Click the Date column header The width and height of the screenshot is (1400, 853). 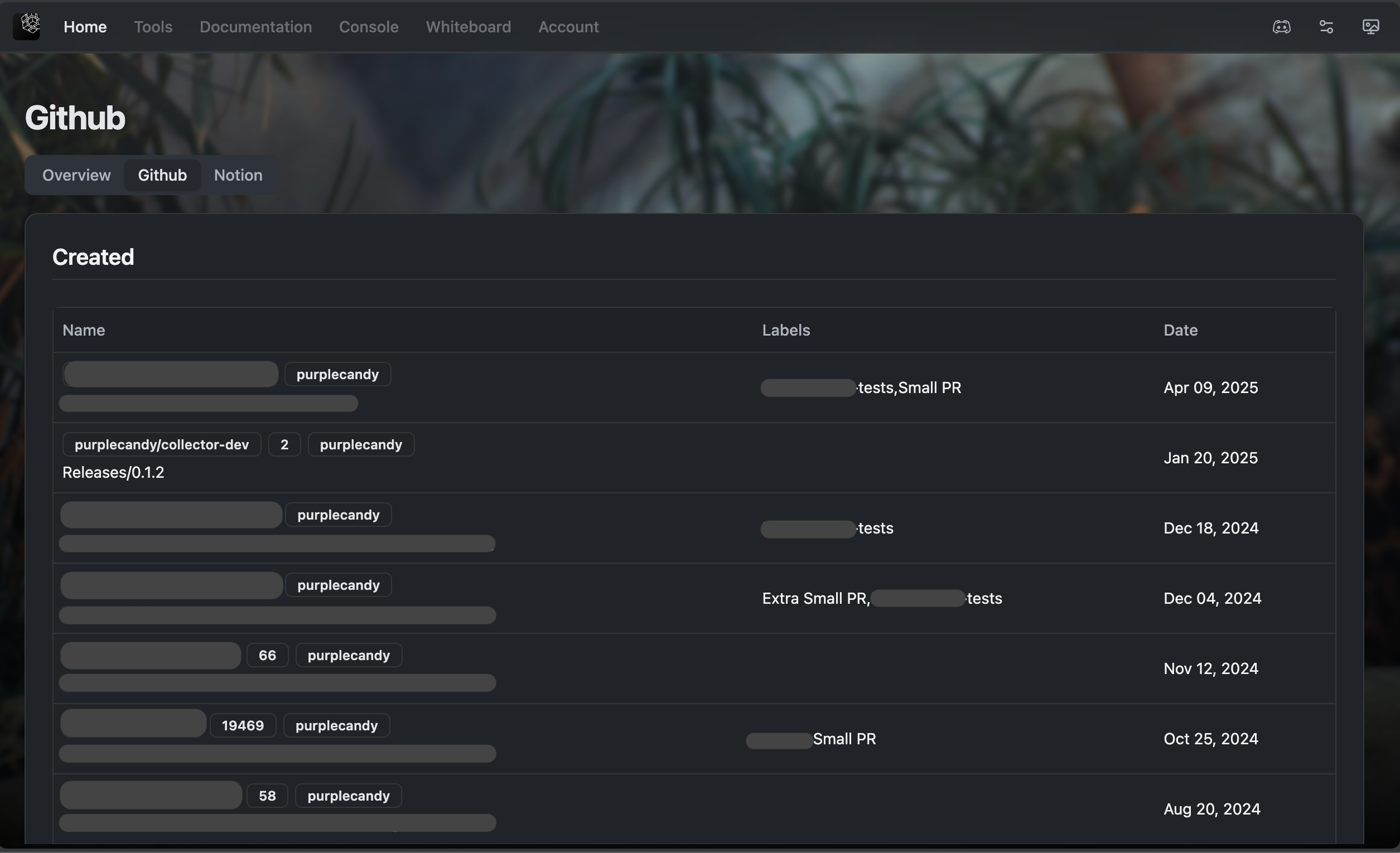[1180, 330]
